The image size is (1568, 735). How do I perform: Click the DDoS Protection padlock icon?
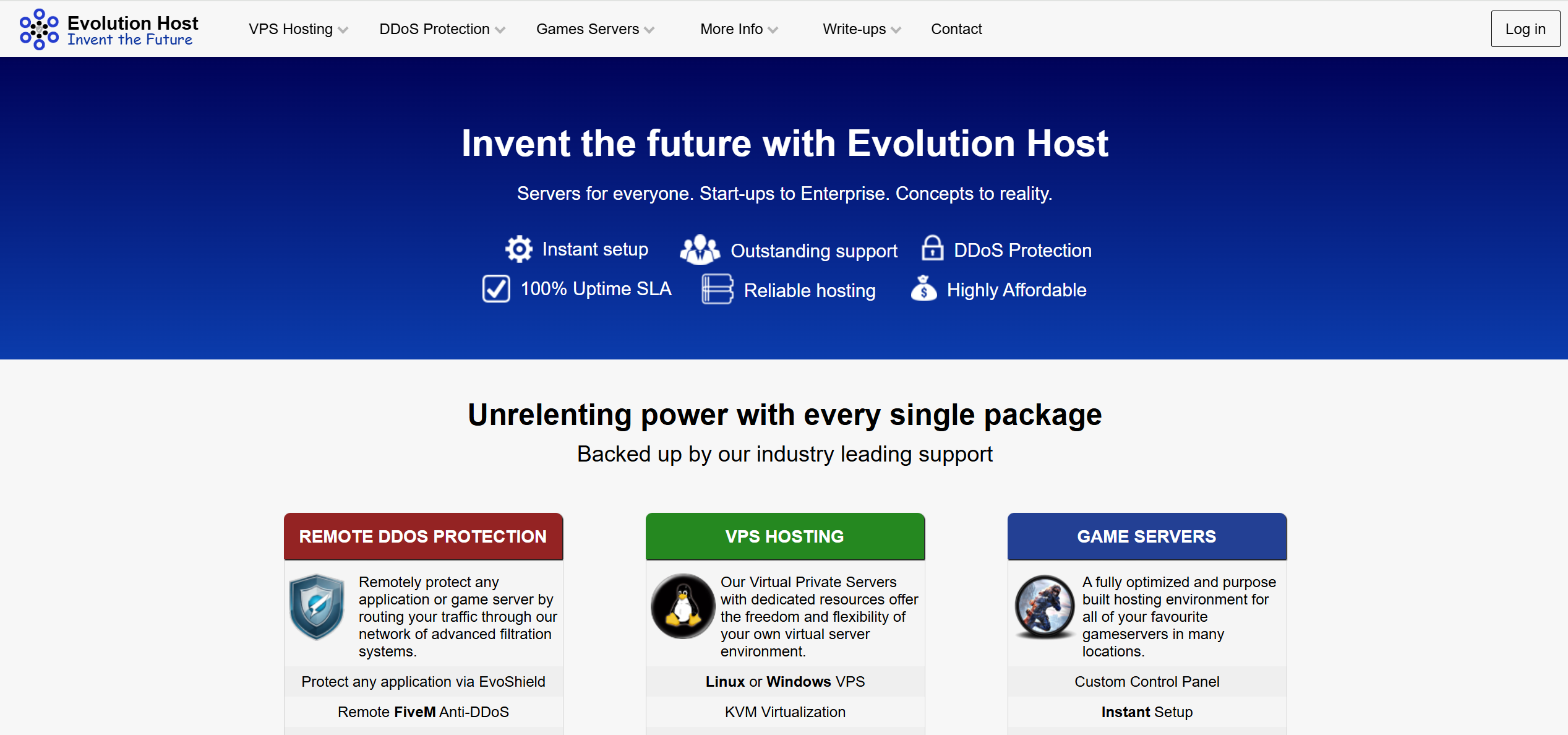click(x=932, y=248)
